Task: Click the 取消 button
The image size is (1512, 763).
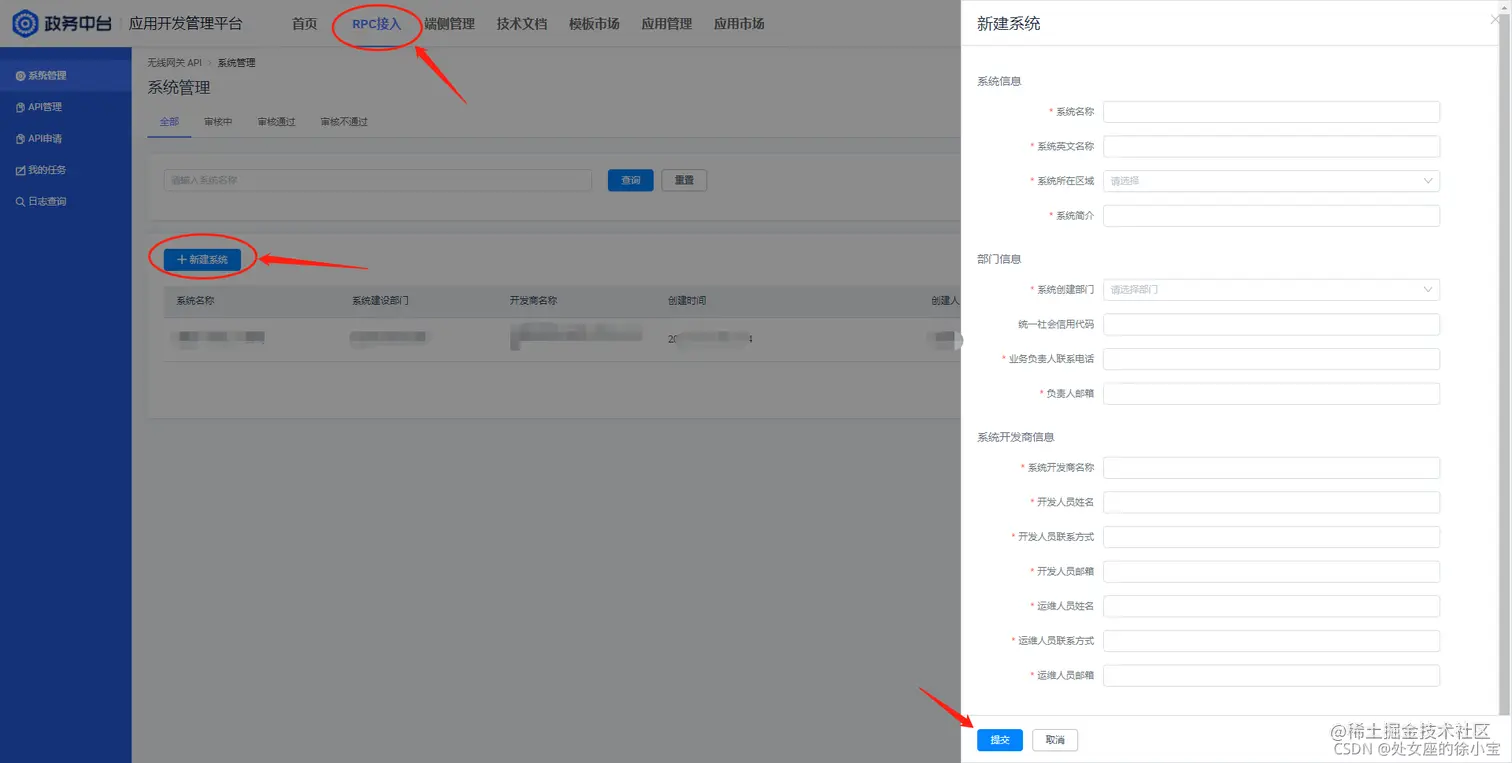Action: [x=1055, y=740]
